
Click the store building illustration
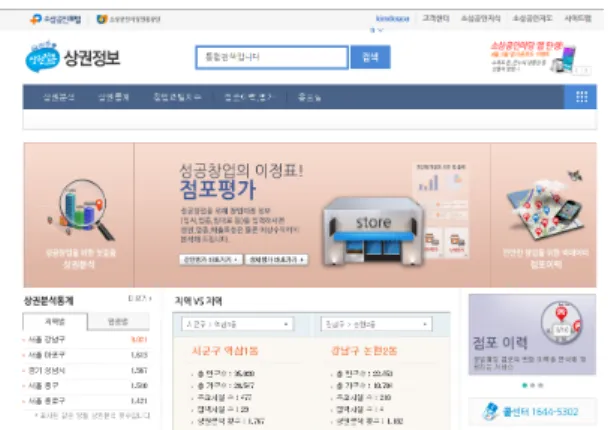click(x=373, y=231)
